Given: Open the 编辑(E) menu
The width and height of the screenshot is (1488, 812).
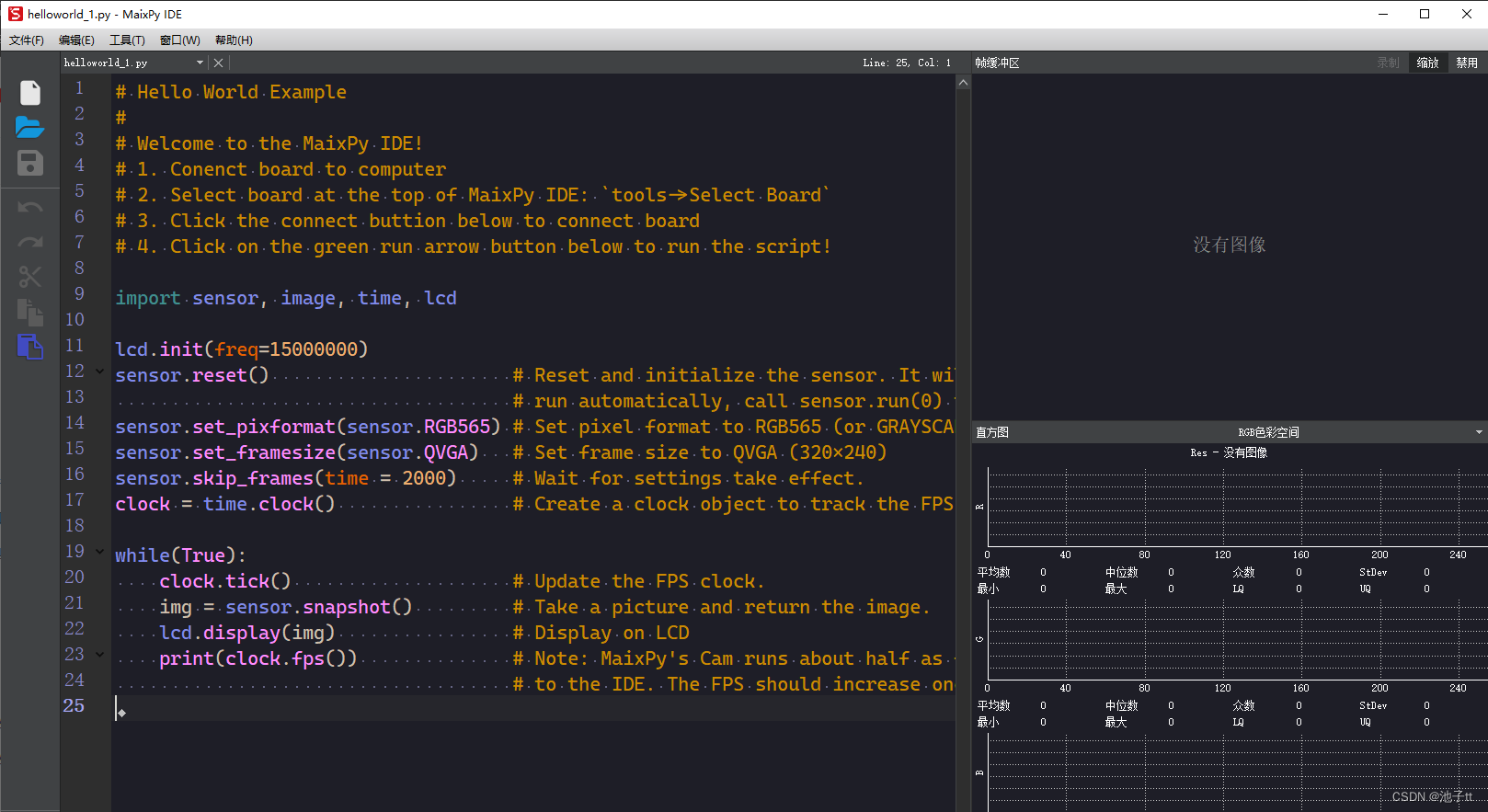Looking at the screenshot, I should point(76,40).
